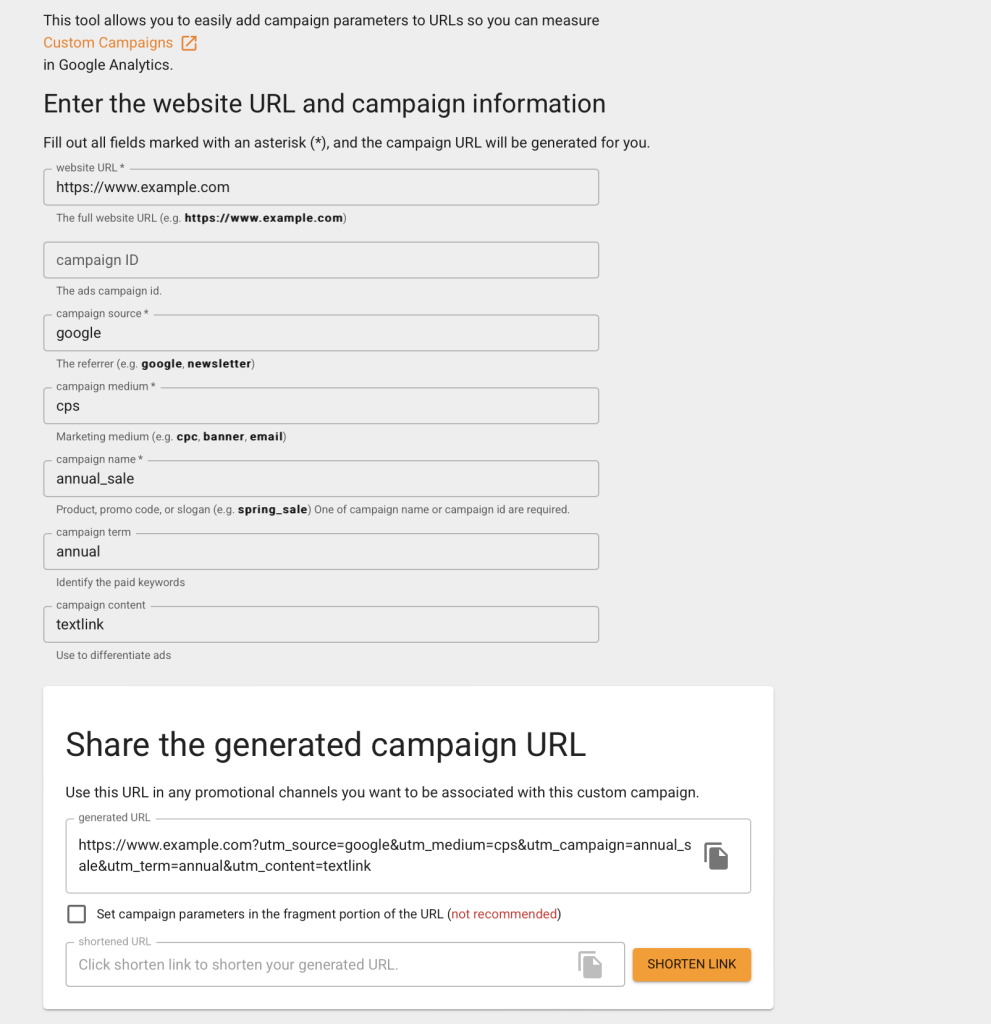Copy the generated campaign URL

click(716, 855)
